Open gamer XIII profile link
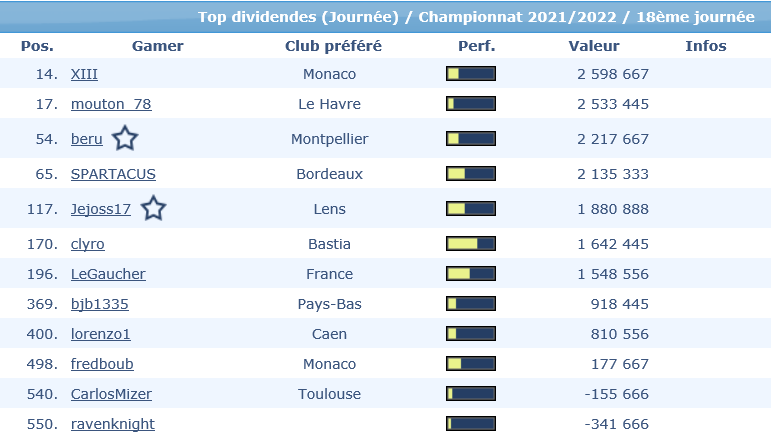771x442 pixels. coord(84,74)
